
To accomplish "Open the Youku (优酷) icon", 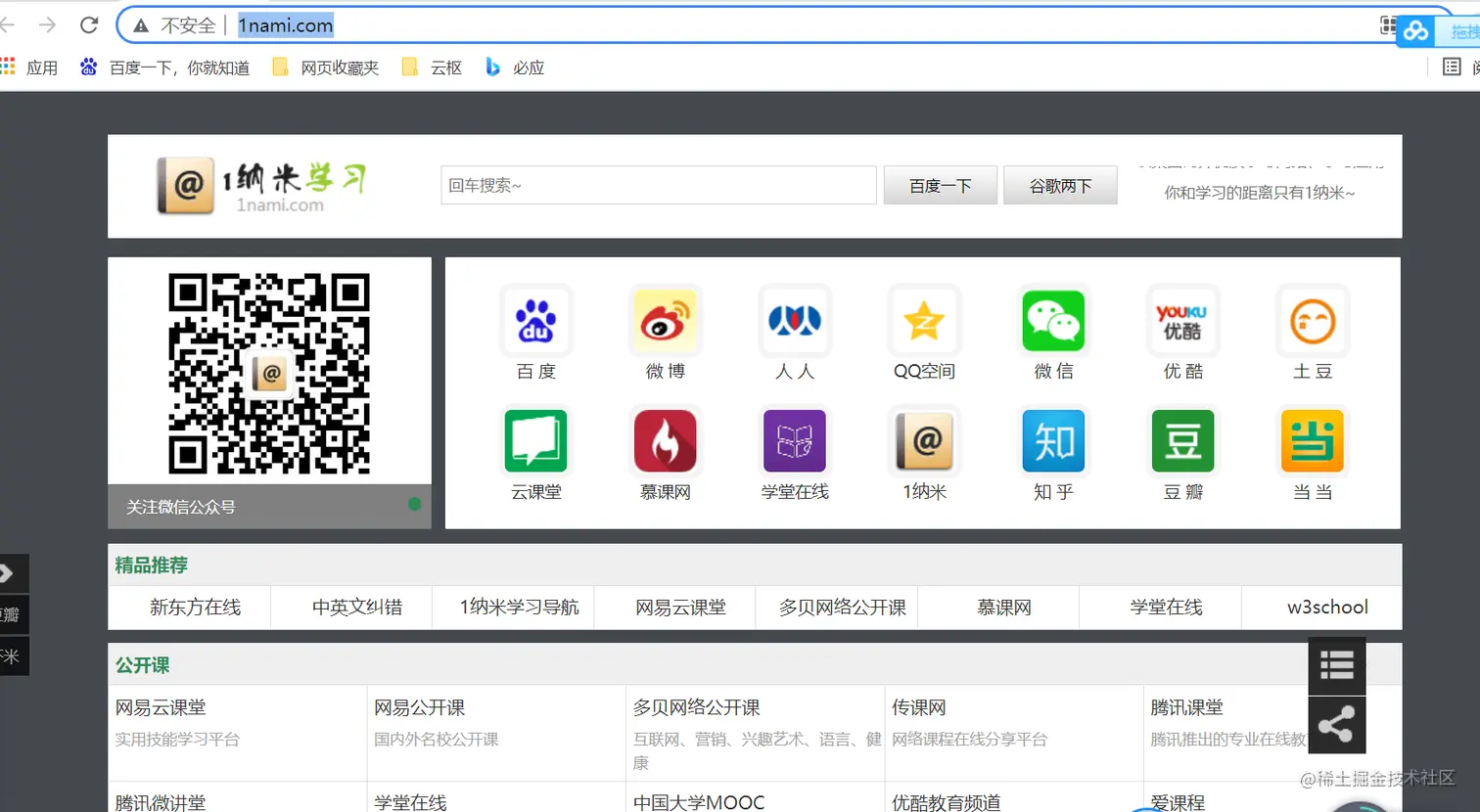I will [1183, 321].
